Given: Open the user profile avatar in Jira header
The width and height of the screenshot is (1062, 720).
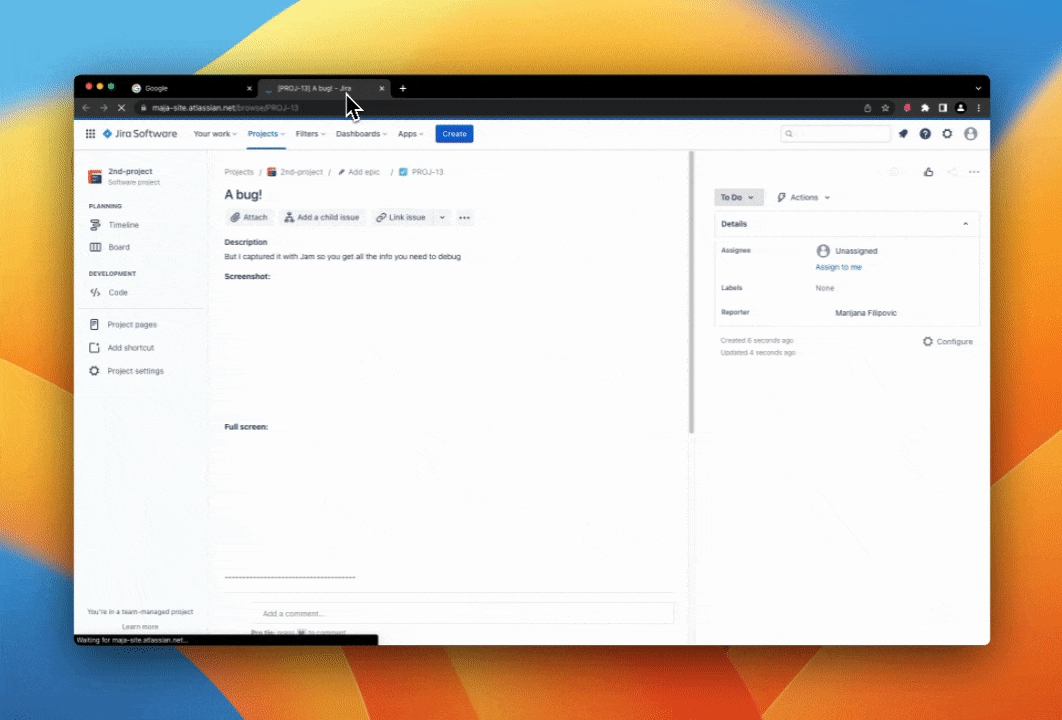Looking at the screenshot, I should click(970, 134).
